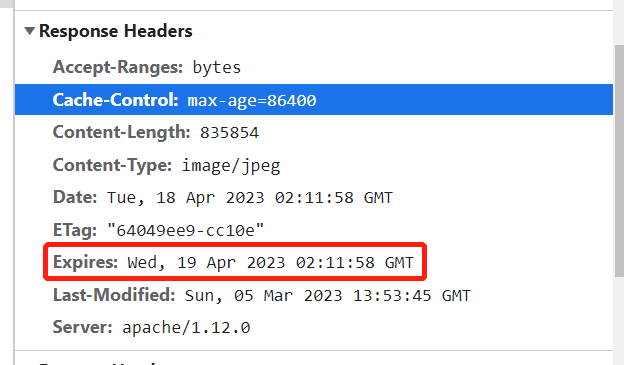Click the image/jpeg value

pyautogui.click(x=231, y=166)
